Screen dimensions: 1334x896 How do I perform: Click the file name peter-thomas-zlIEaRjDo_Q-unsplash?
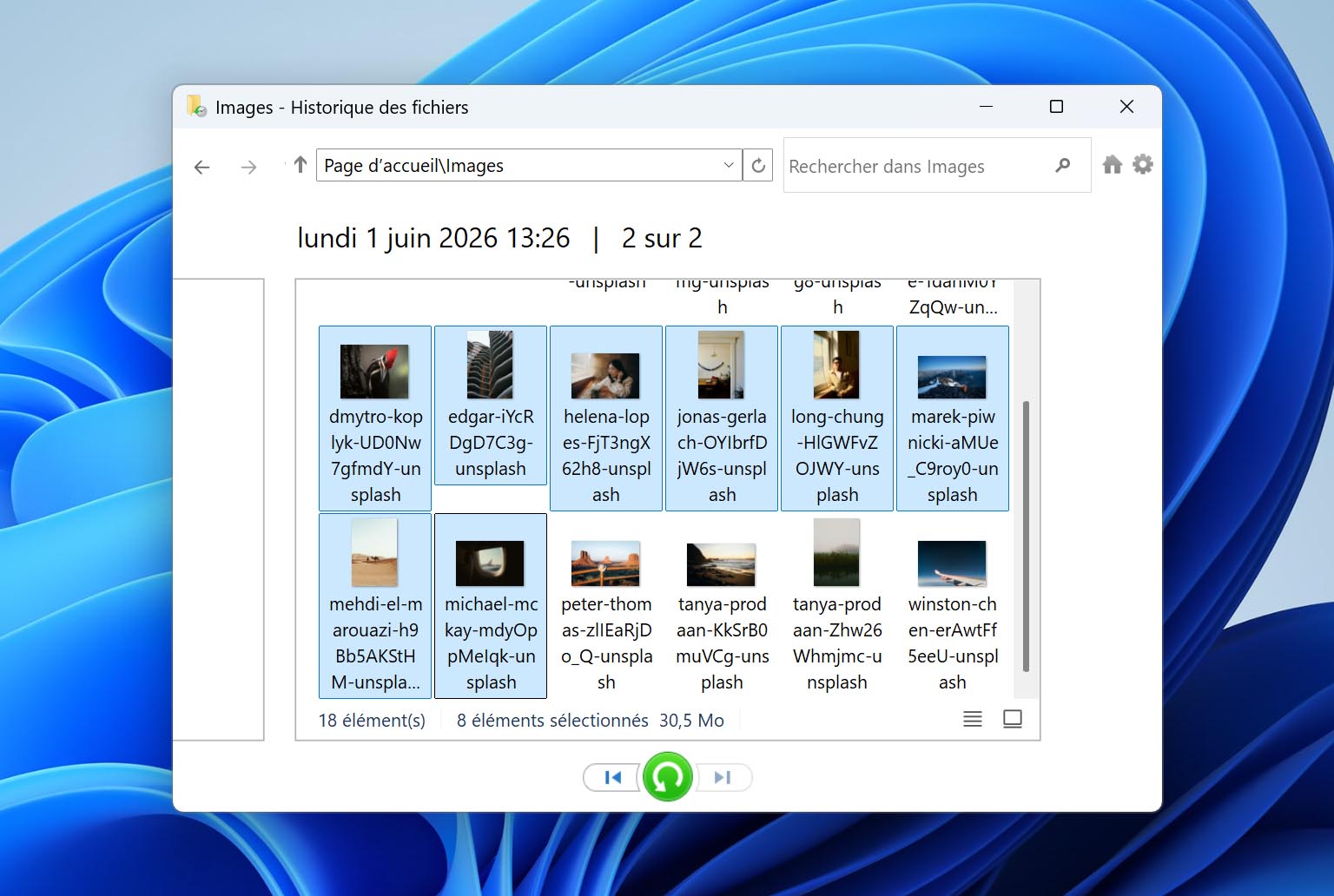point(606,643)
